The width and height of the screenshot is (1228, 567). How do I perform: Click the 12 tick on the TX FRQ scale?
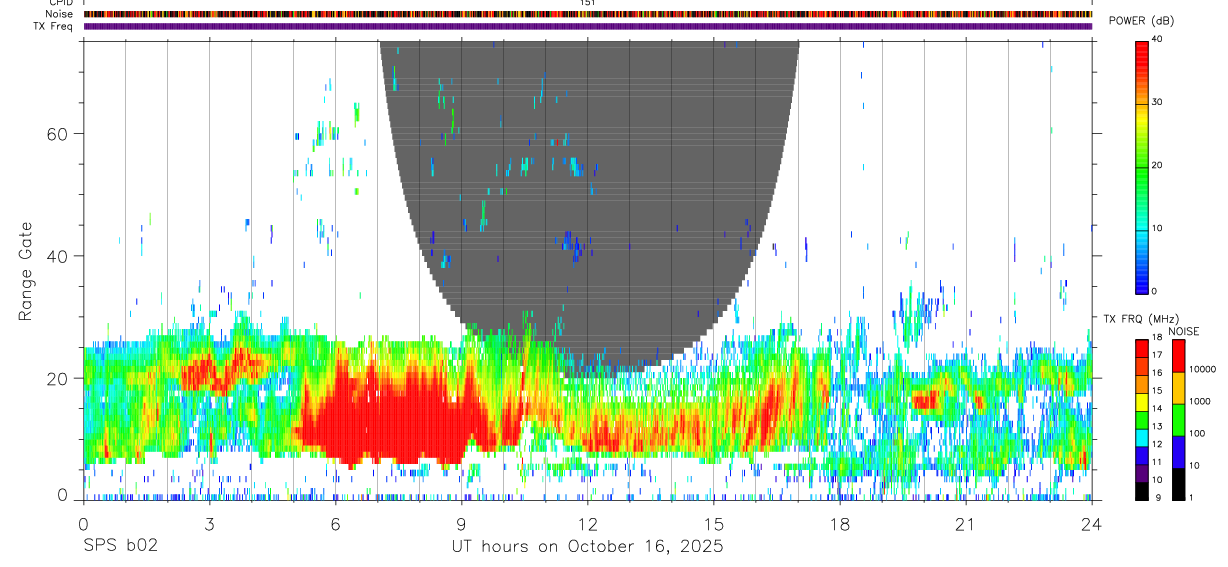(1156, 445)
